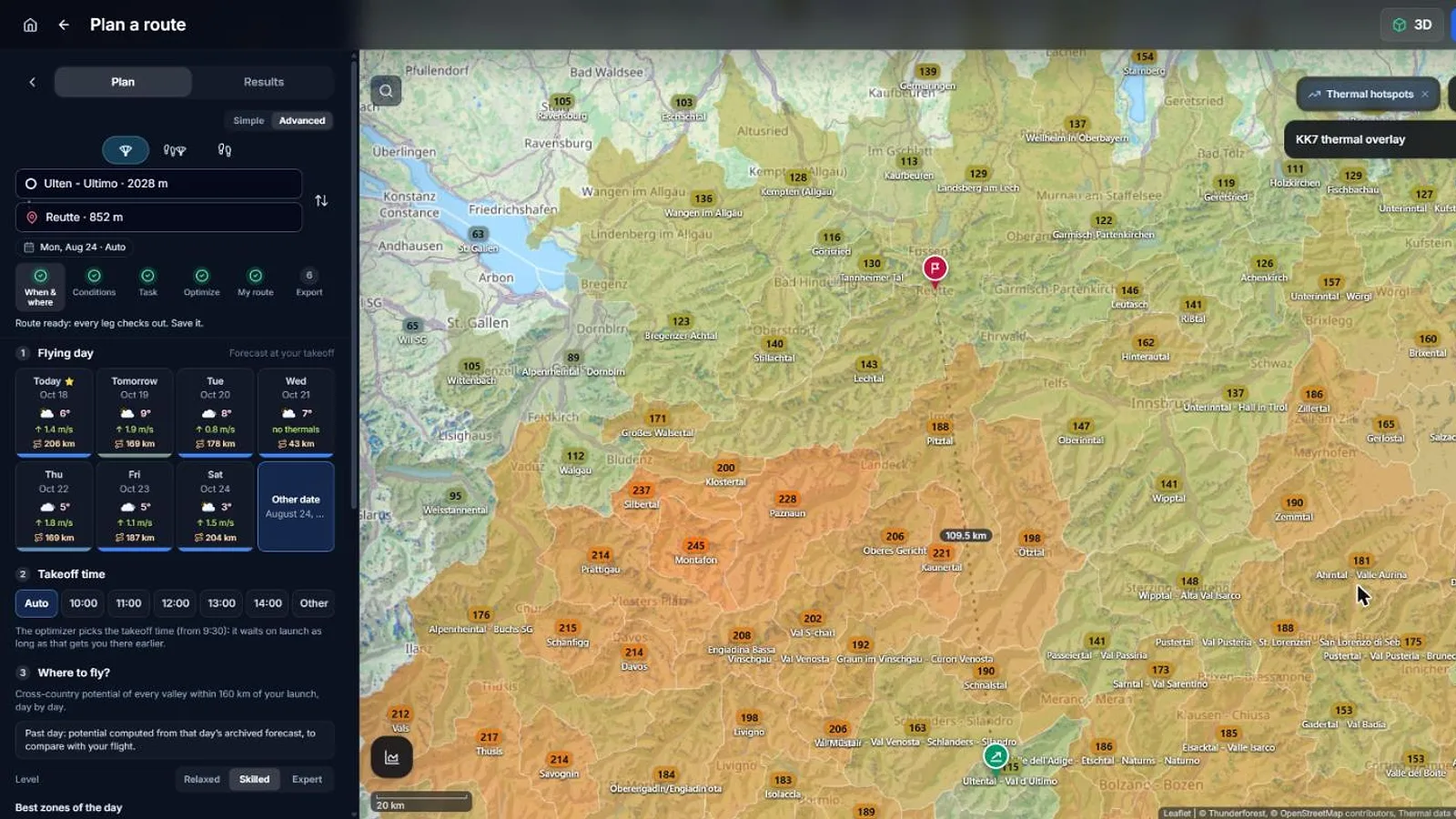Image resolution: width=1456 pixels, height=819 pixels.
Task: Choose Expert level
Action: point(307,779)
